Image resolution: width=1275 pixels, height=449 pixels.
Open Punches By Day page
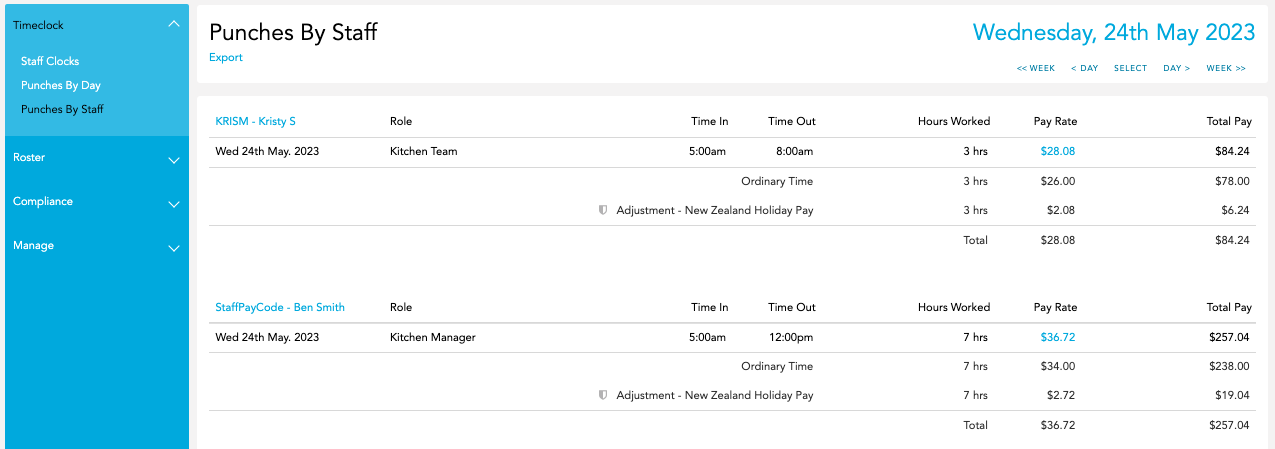pyautogui.click(x=61, y=85)
